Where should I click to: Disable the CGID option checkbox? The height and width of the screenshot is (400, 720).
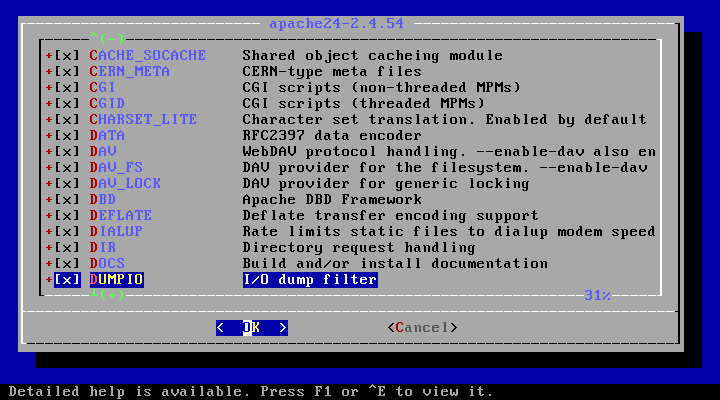(x=67, y=103)
